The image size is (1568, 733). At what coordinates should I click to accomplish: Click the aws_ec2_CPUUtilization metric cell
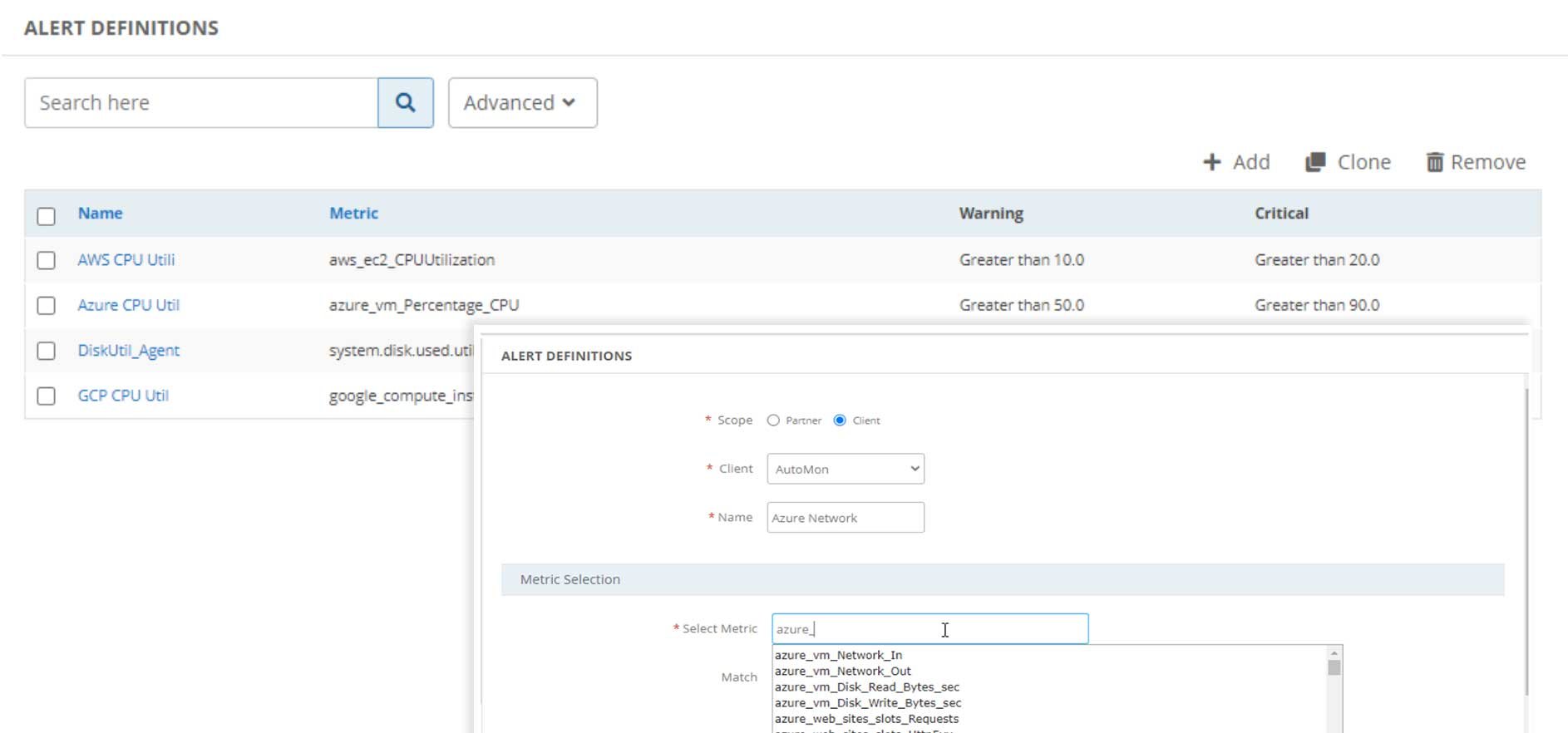412,260
